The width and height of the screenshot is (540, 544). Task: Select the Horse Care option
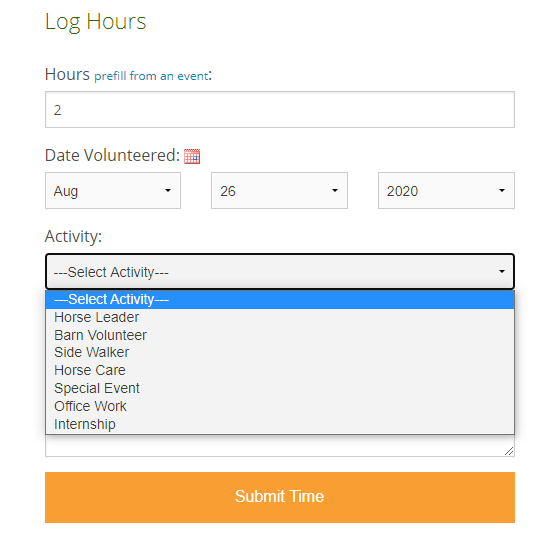pos(280,371)
